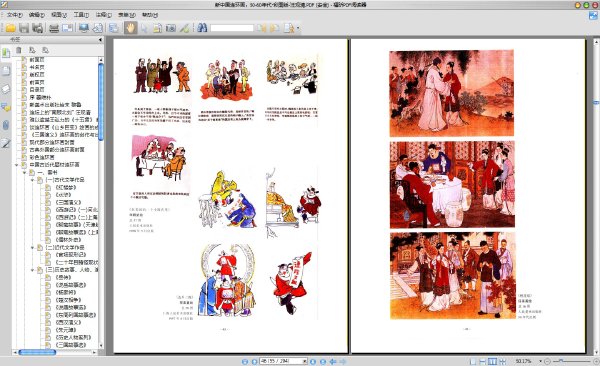Click the toolbar search text field
The width and height of the screenshot is (600, 366).
pos(232,28)
